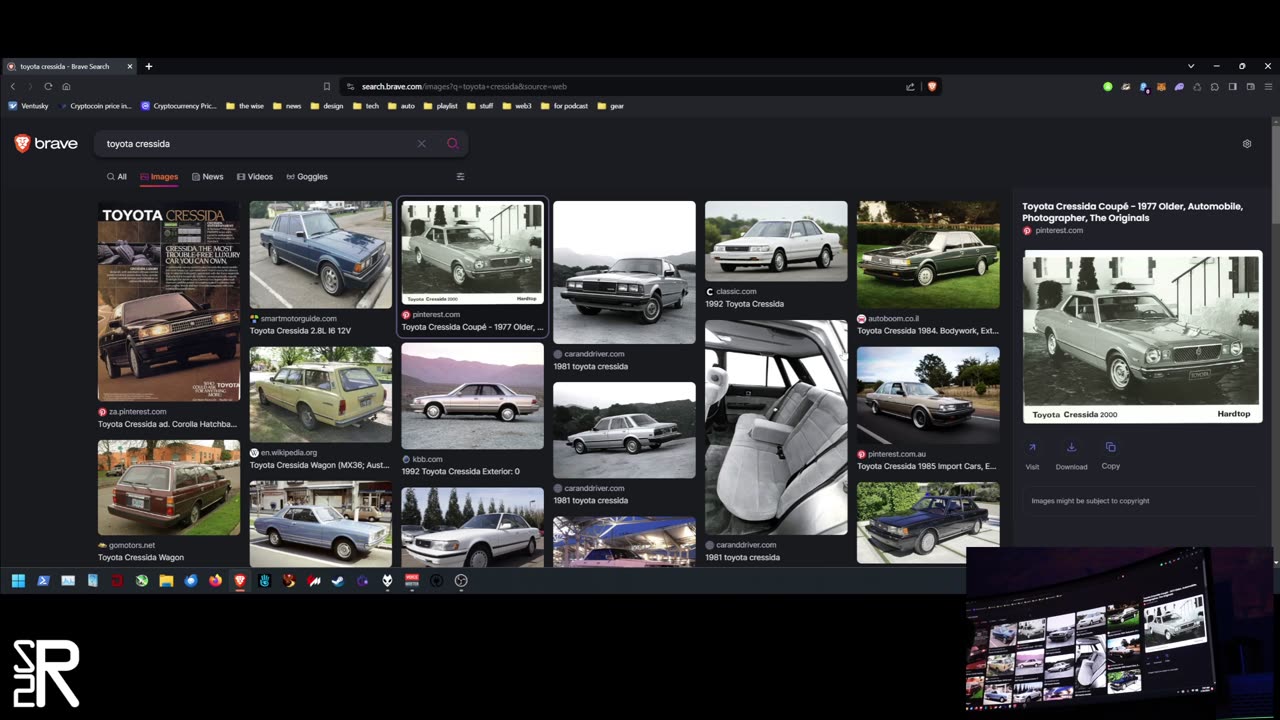Screen dimensions: 1280x720
Task: Open the 1992 Toyota Cressida Exterior kbb.com thumbnail
Action: [472, 396]
